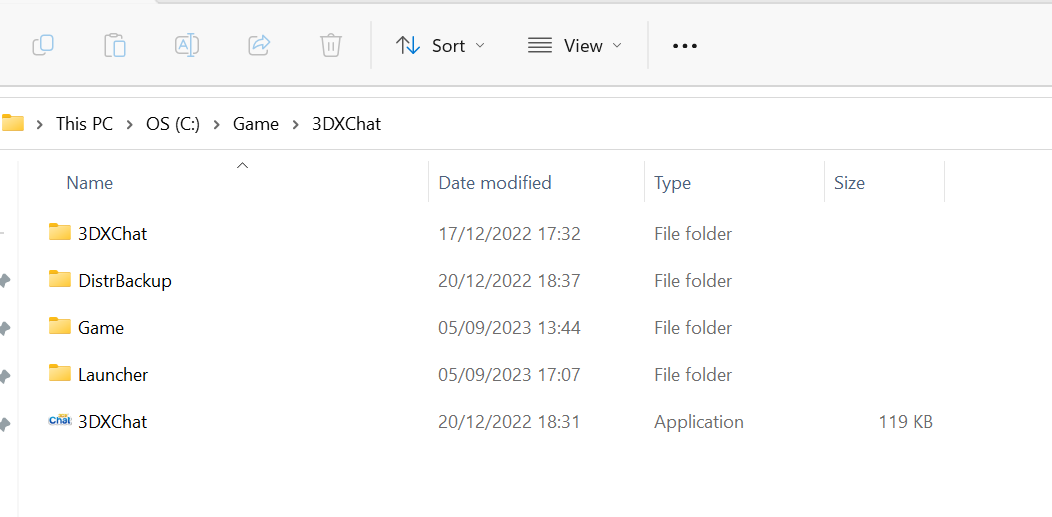Expand the chevron after Game breadcrumb
Viewport: 1052px width, 517px height.
(295, 124)
